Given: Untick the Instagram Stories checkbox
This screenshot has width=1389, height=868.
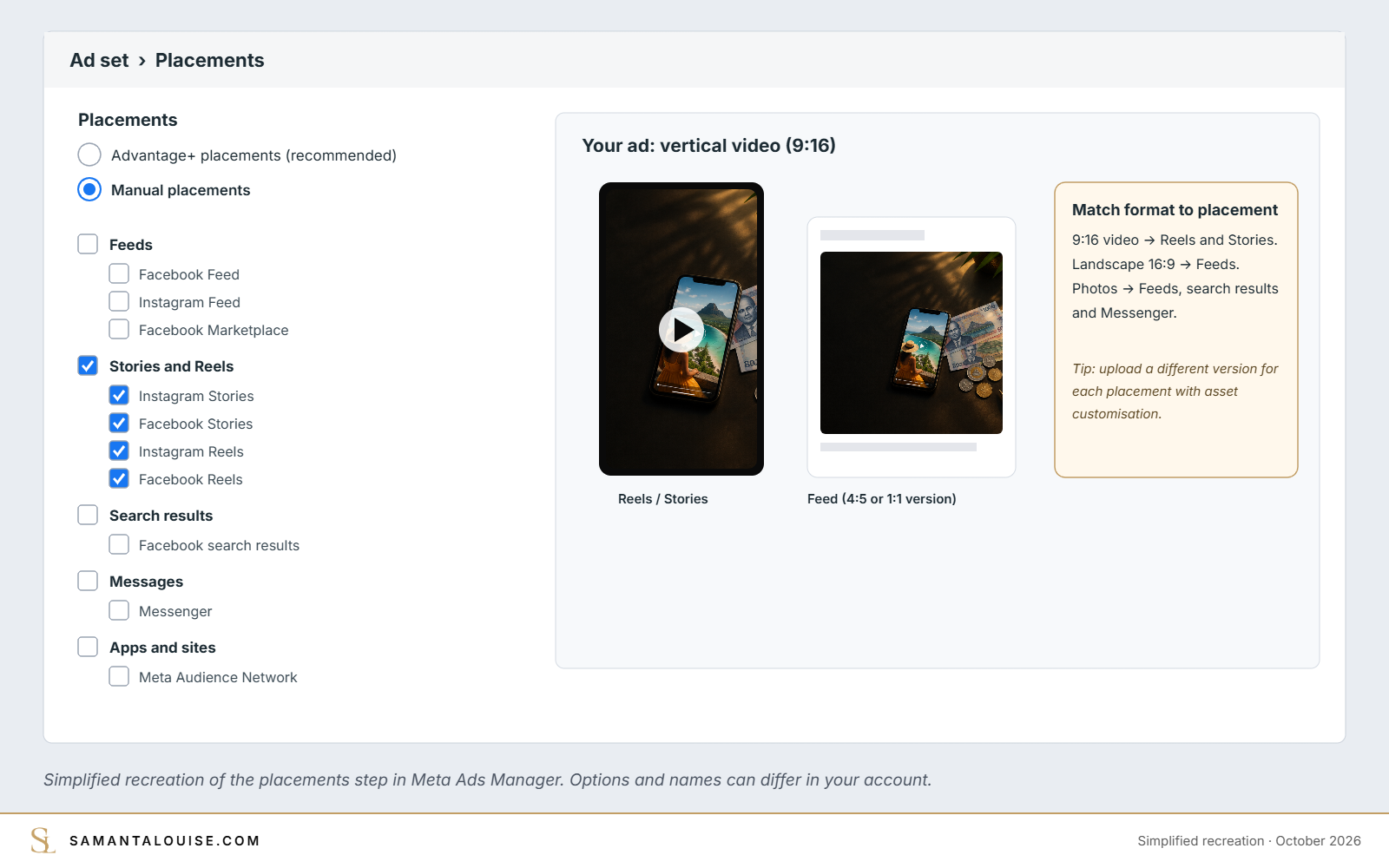Looking at the screenshot, I should [x=119, y=395].
